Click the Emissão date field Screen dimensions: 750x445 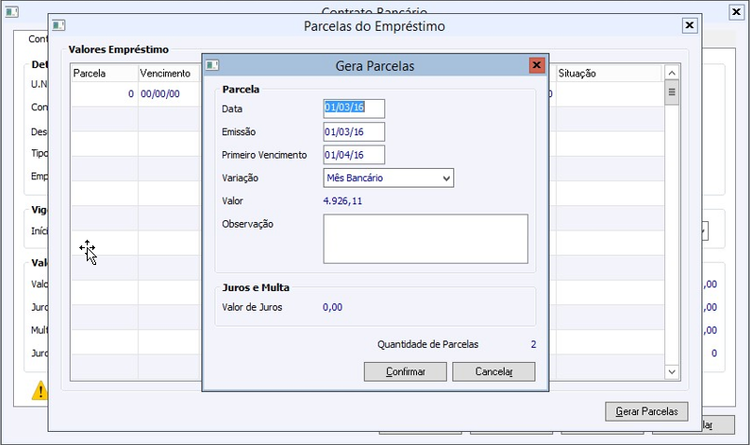click(353, 131)
